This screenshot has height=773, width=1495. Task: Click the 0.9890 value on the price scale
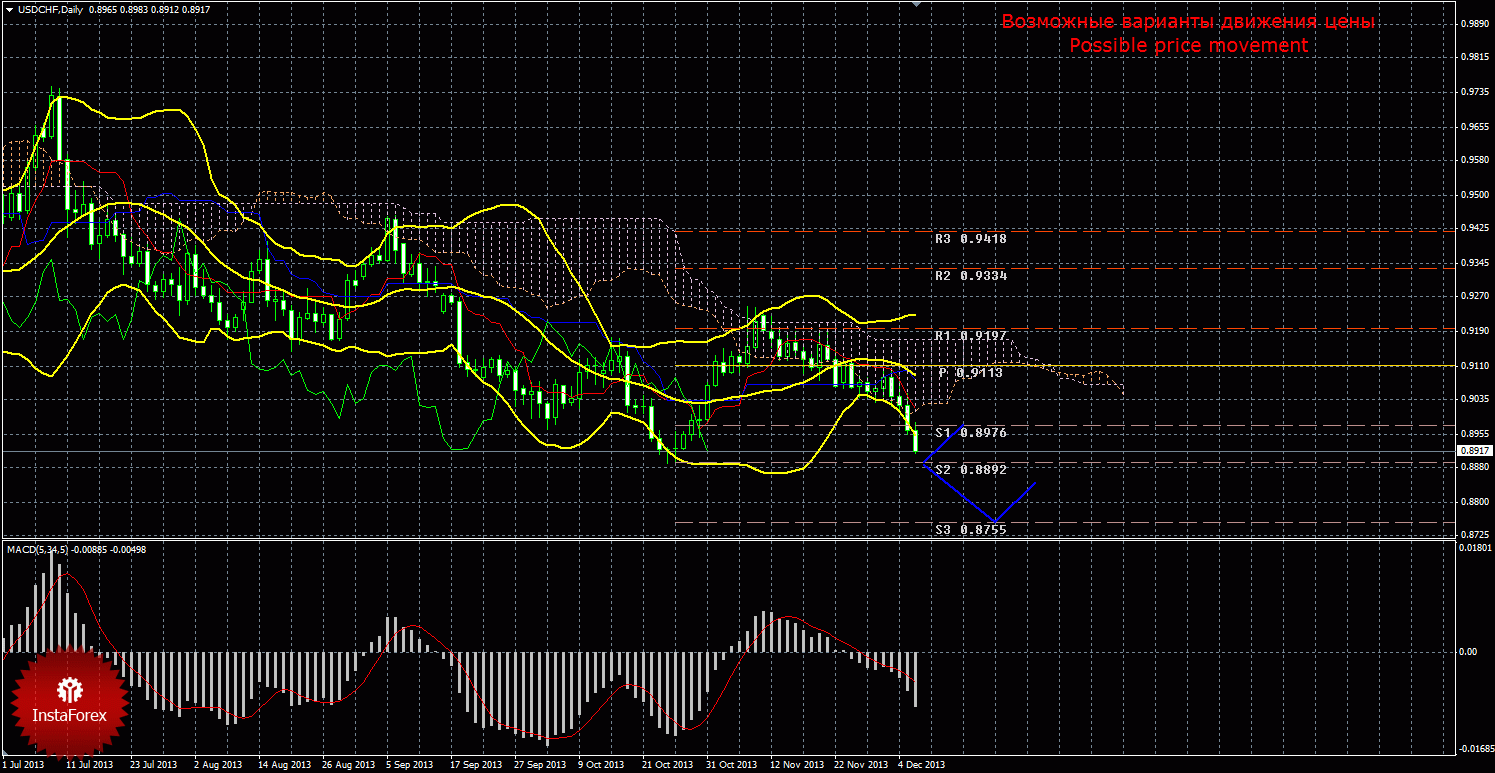(x=1471, y=22)
